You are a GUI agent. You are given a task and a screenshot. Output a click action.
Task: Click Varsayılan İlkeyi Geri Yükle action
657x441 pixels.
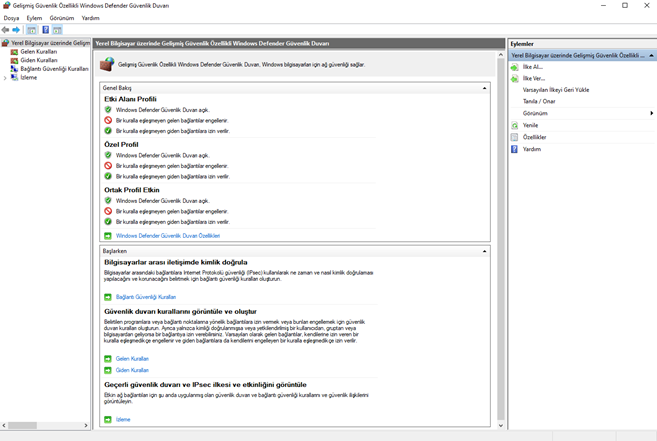pyautogui.click(x=556, y=90)
